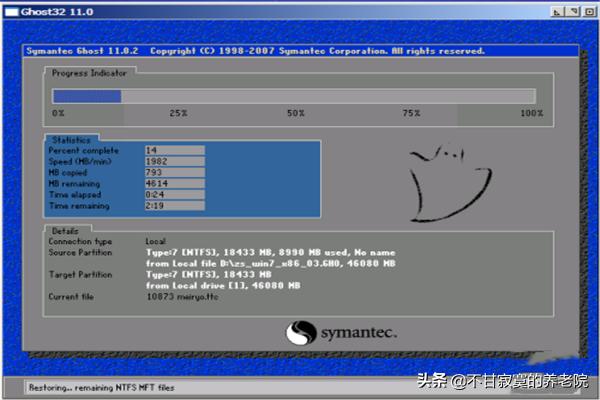Screen dimensions: 600x400
Task: Click the Symantec round logo icon
Action: point(301,332)
